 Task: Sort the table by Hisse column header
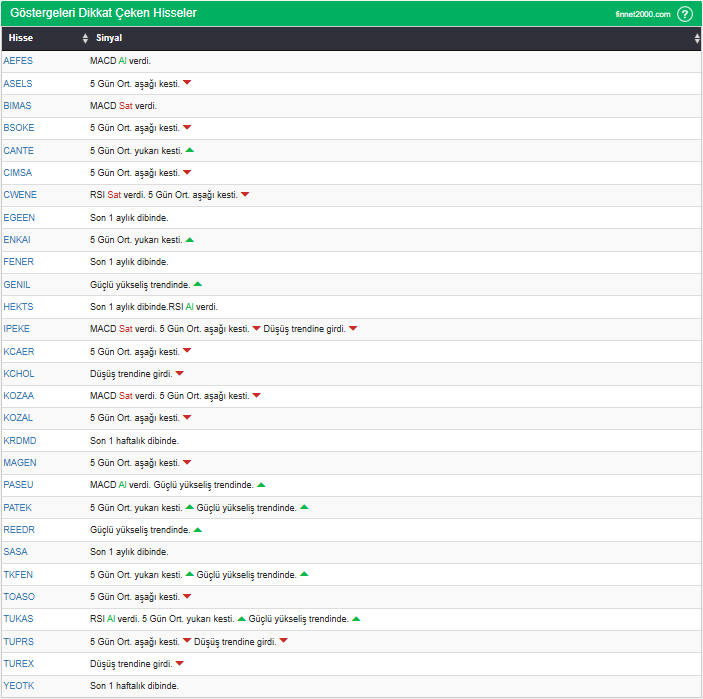(21, 39)
